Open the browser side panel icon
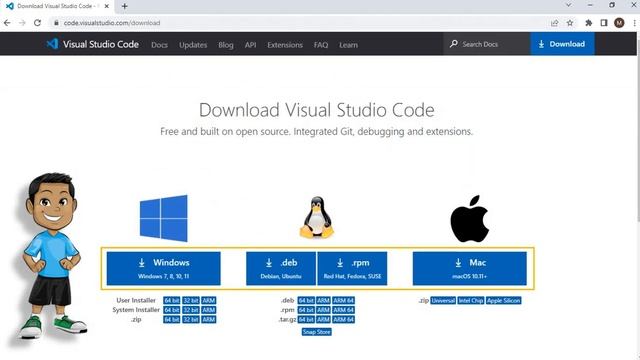 (604, 23)
